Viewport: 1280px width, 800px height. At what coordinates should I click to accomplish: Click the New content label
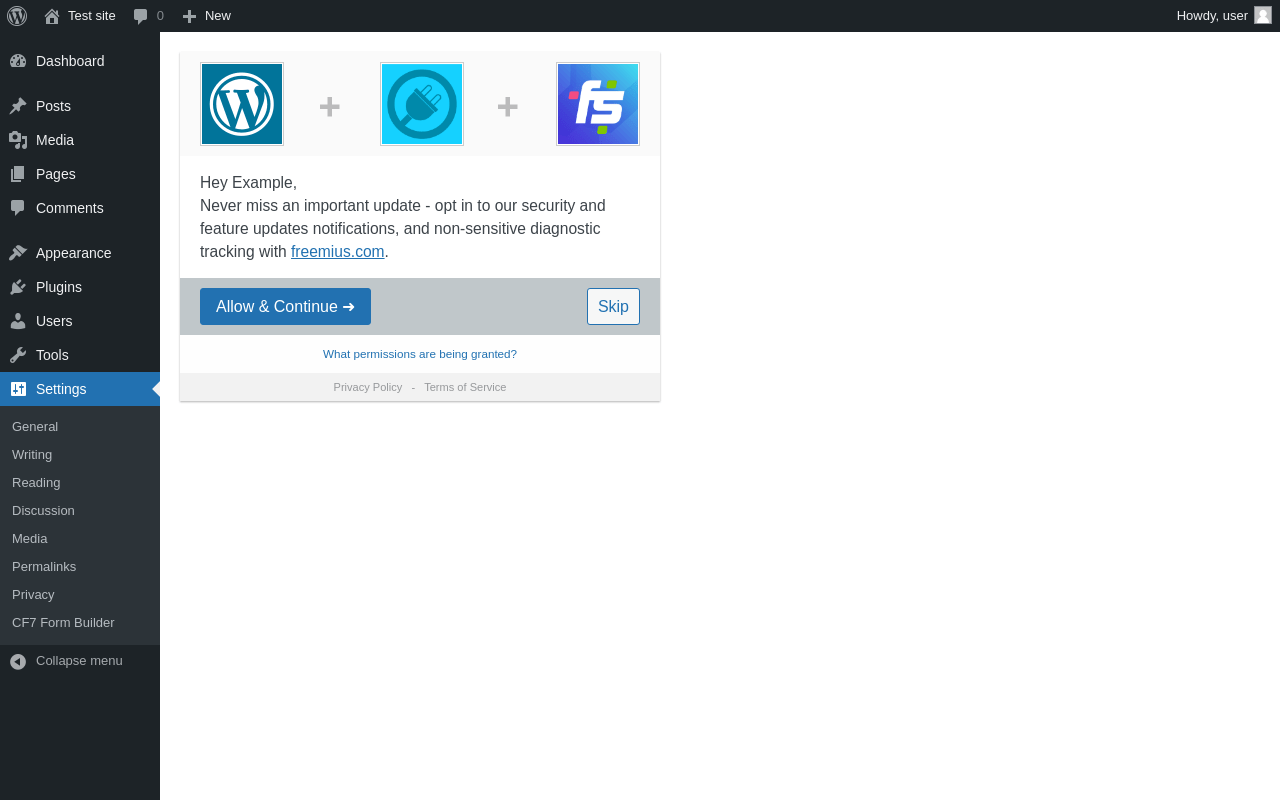coord(218,15)
